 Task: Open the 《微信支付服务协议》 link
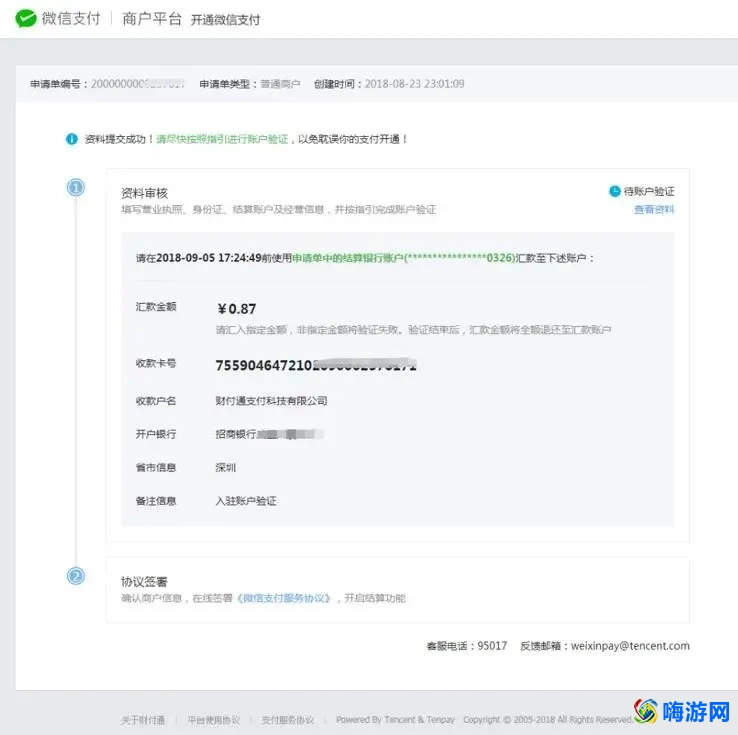[284, 598]
